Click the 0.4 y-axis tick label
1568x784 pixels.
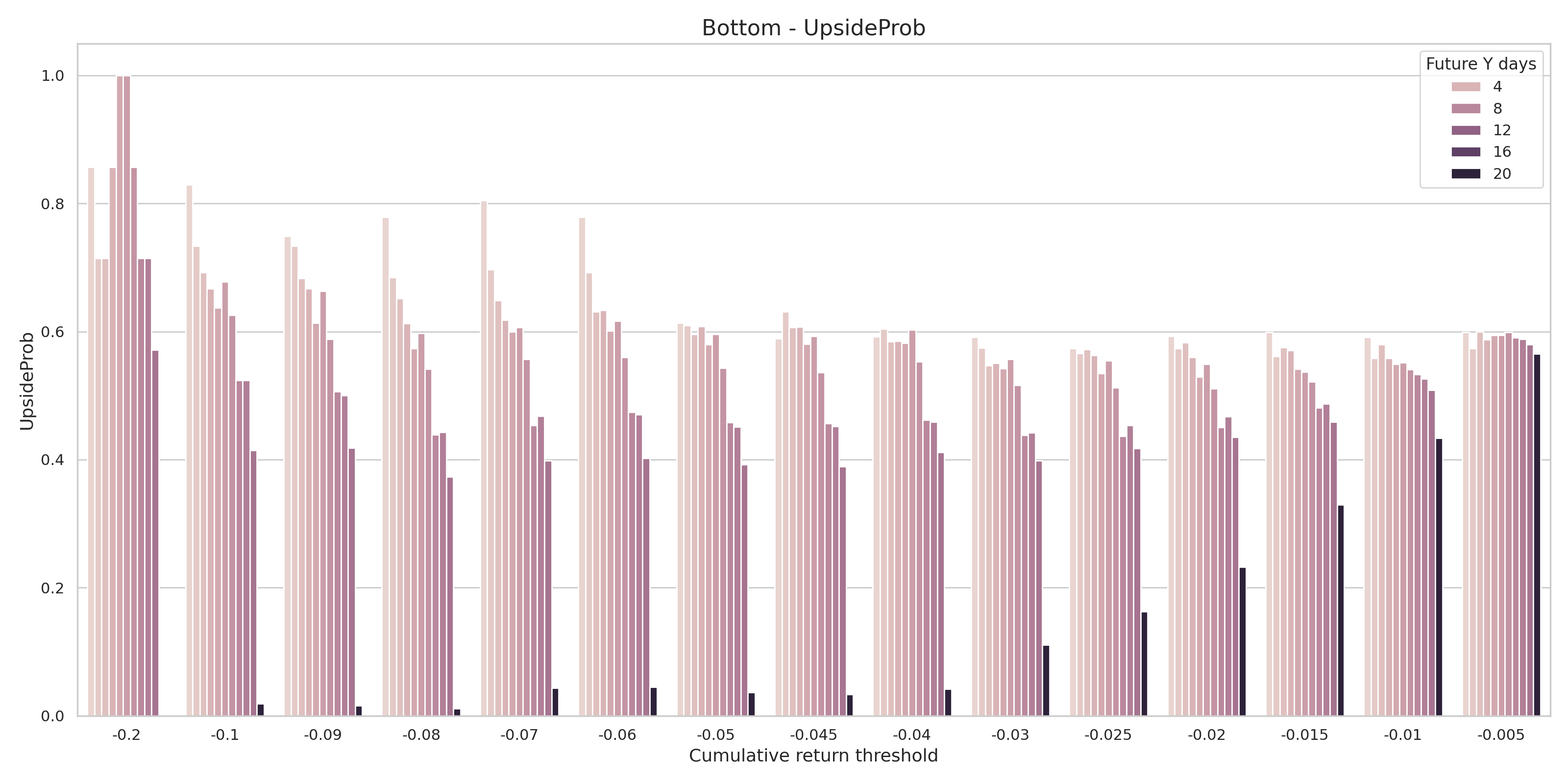[52, 460]
